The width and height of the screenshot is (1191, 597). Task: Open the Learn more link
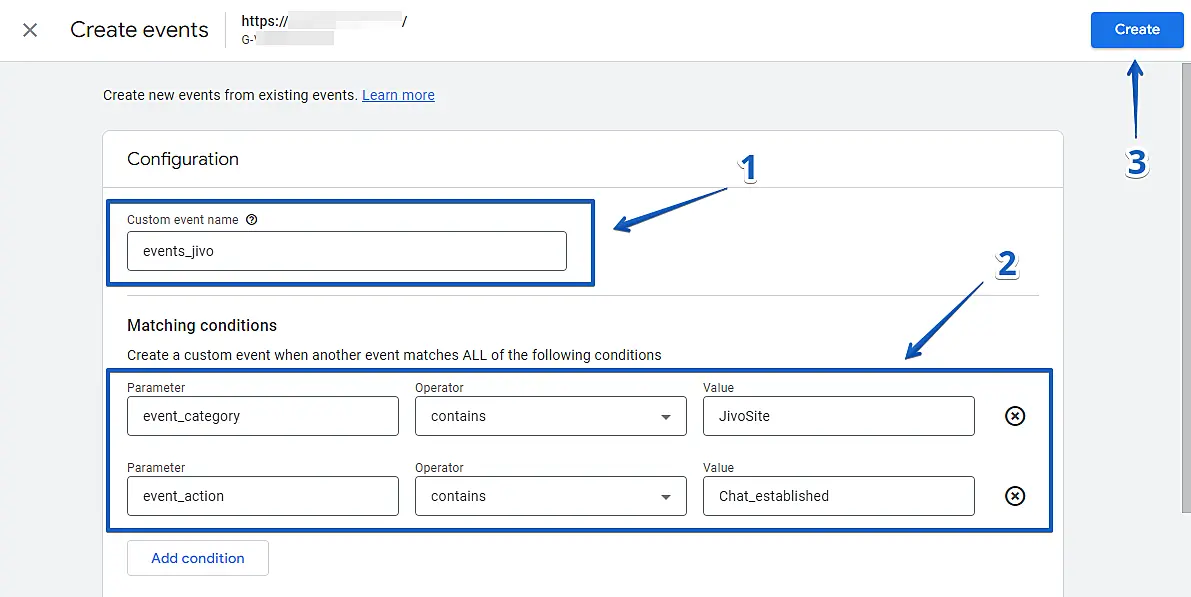(398, 95)
